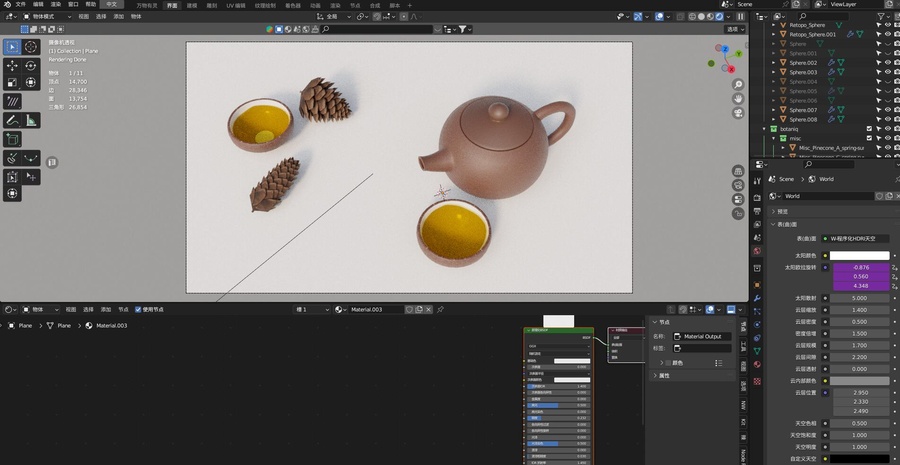Show Sphere.004 using its closed-eye icon

pyautogui.click(x=888, y=82)
